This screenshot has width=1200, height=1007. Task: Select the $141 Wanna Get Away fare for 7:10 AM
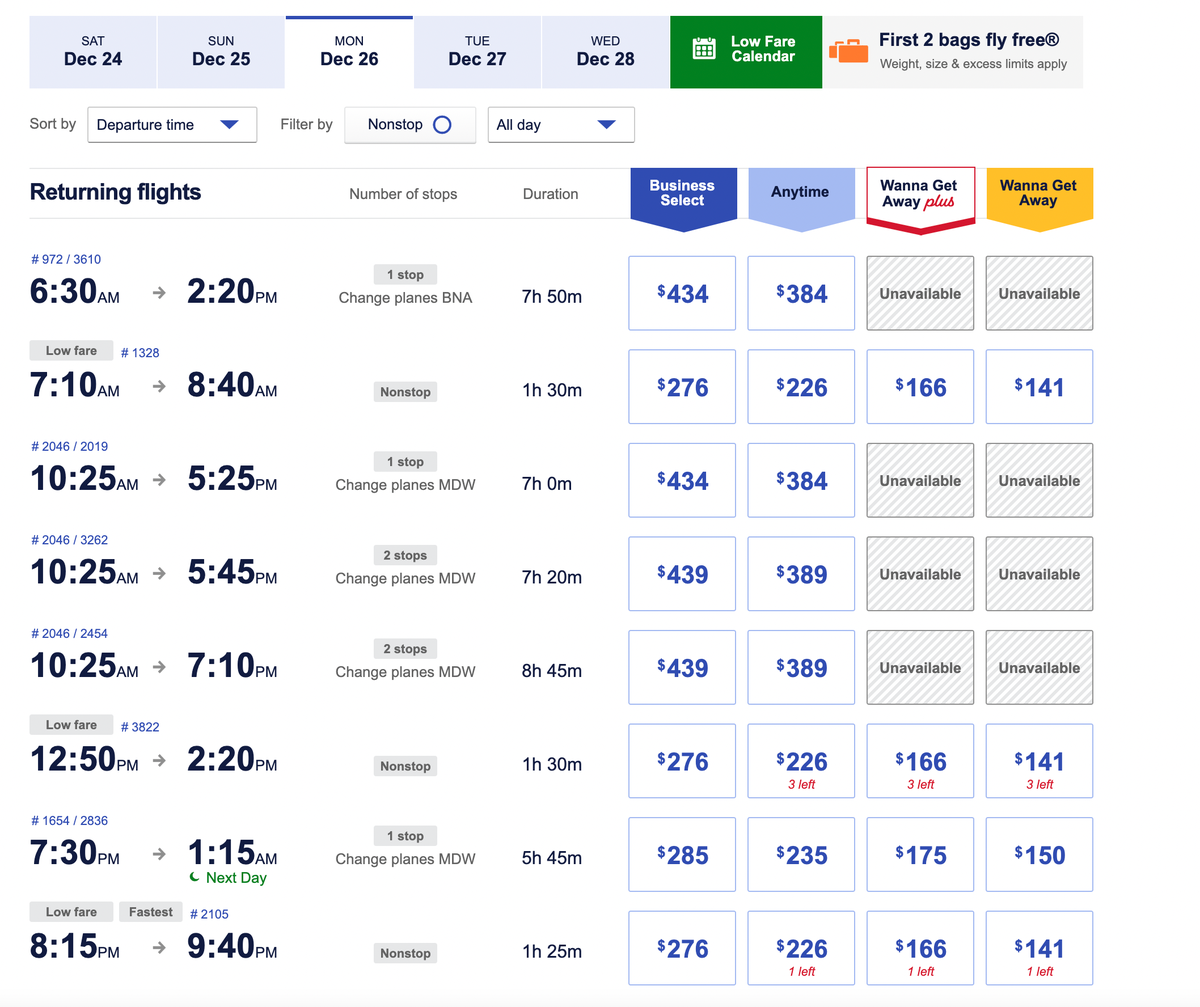coord(1039,386)
